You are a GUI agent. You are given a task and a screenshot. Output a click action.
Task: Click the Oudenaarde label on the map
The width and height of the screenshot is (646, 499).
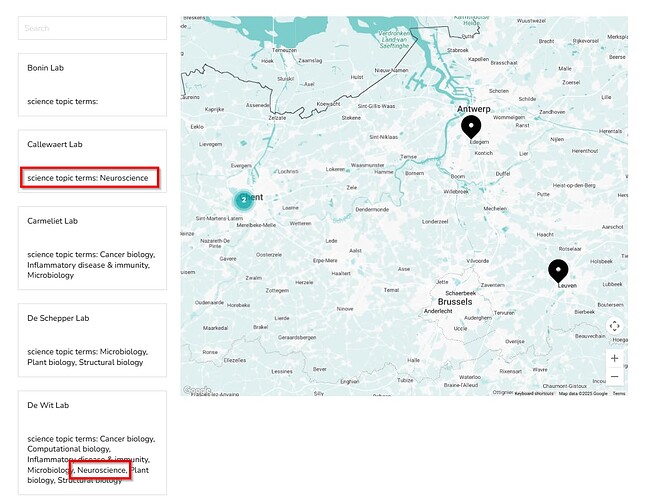point(209,302)
